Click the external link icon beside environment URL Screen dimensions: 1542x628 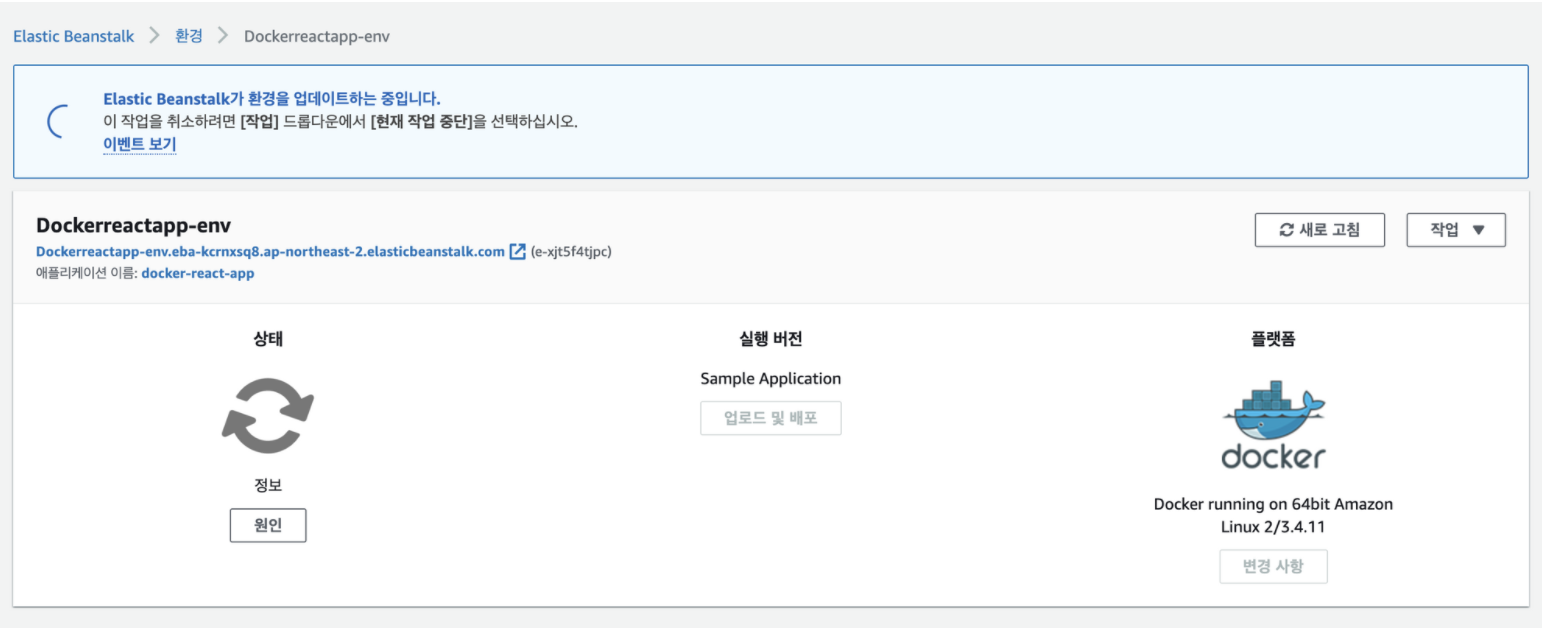[517, 252]
